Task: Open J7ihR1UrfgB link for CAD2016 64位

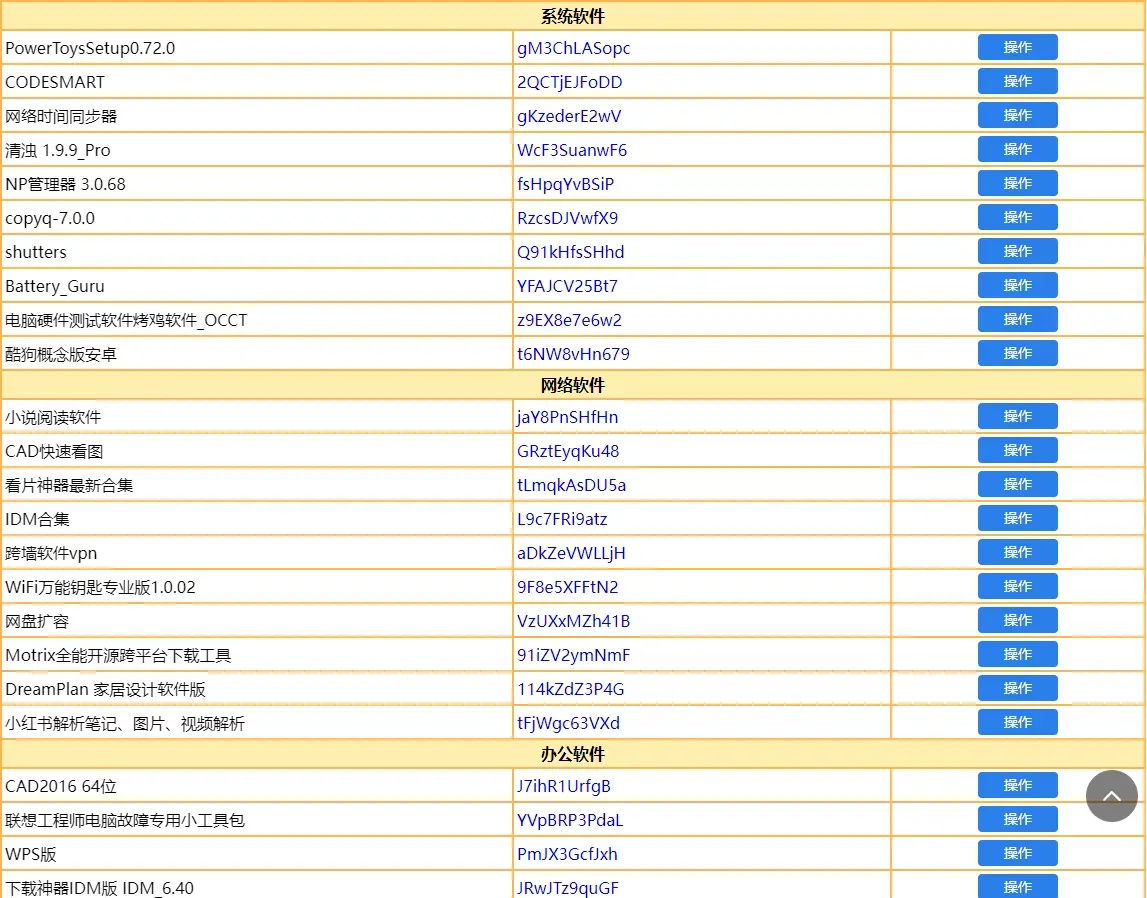Action: pos(563,786)
